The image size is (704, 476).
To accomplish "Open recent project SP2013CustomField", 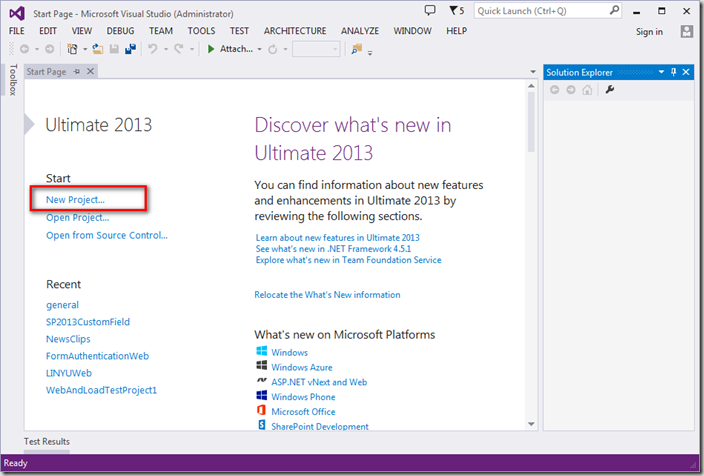I will click(x=88, y=322).
